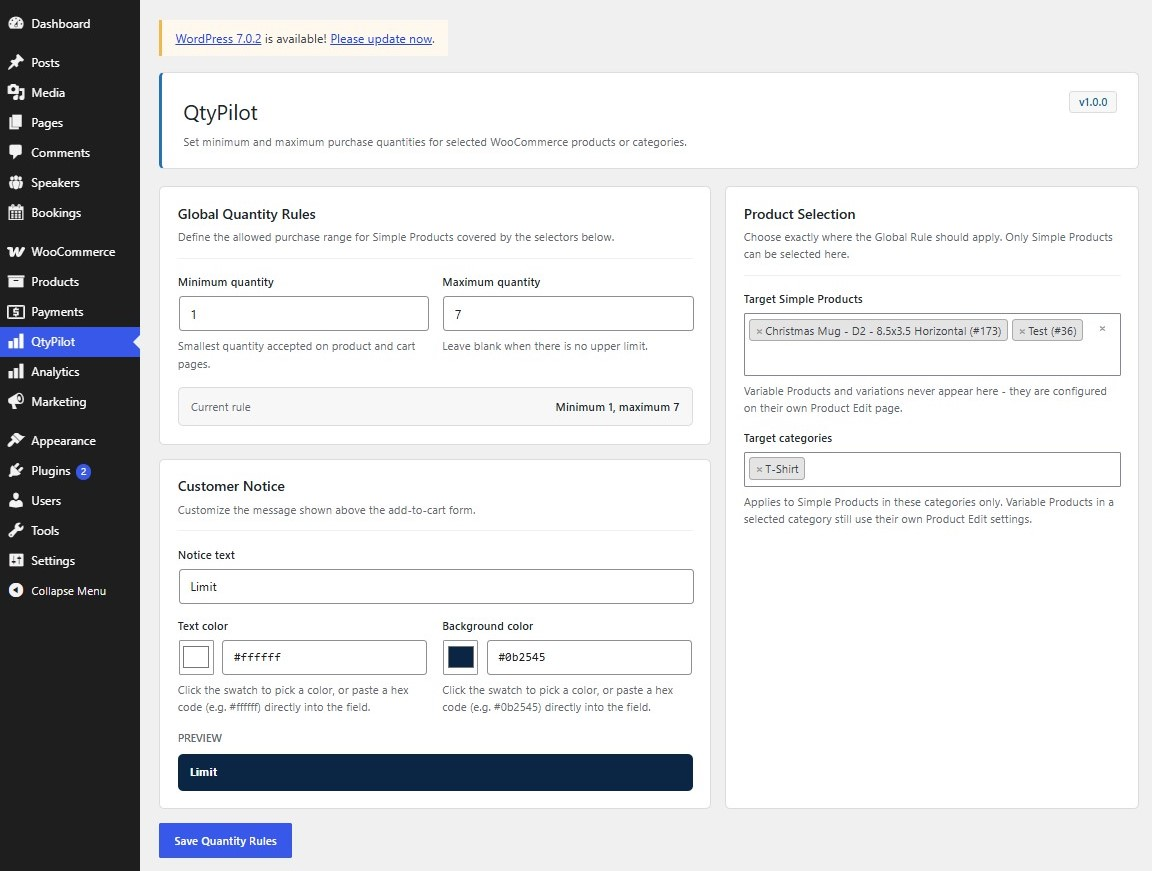The image size is (1152, 871).
Task: Open the Background color swatch picker
Action: (461, 657)
